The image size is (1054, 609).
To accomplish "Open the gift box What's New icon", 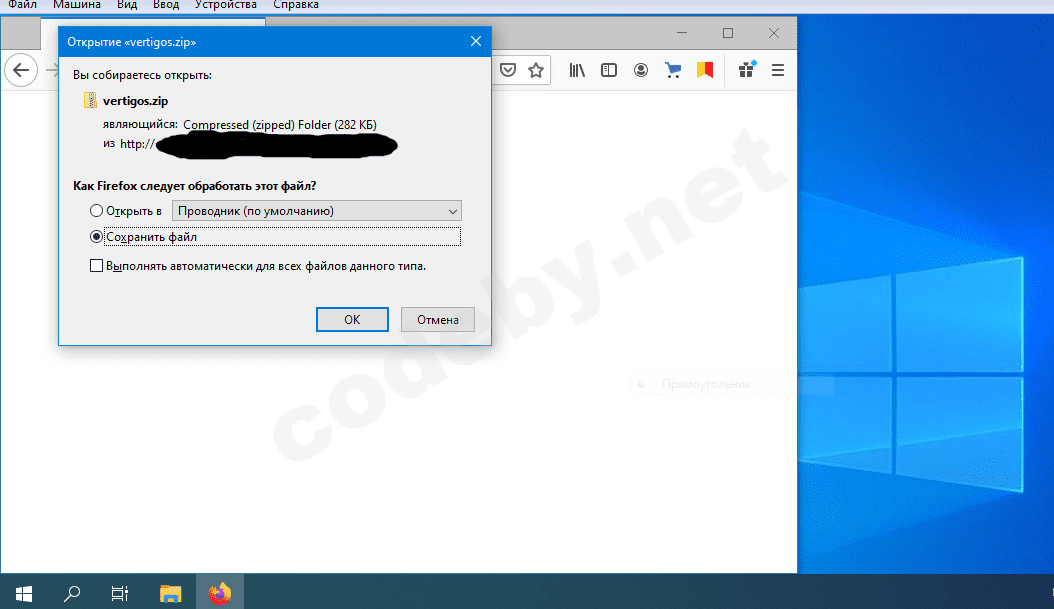I will pos(747,69).
